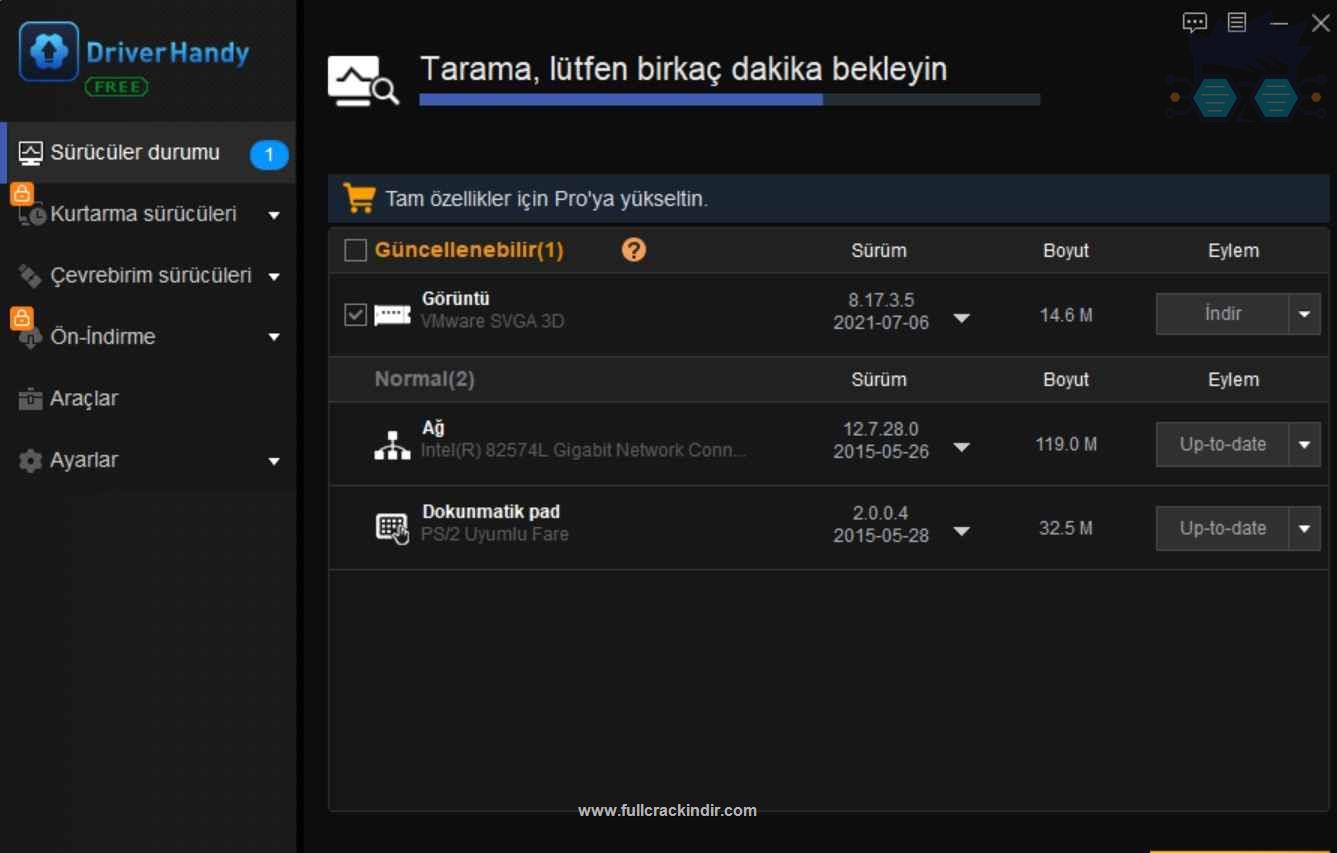Select Kurtarma sürücüleri menu item
This screenshot has height=853, width=1337.
point(148,214)
